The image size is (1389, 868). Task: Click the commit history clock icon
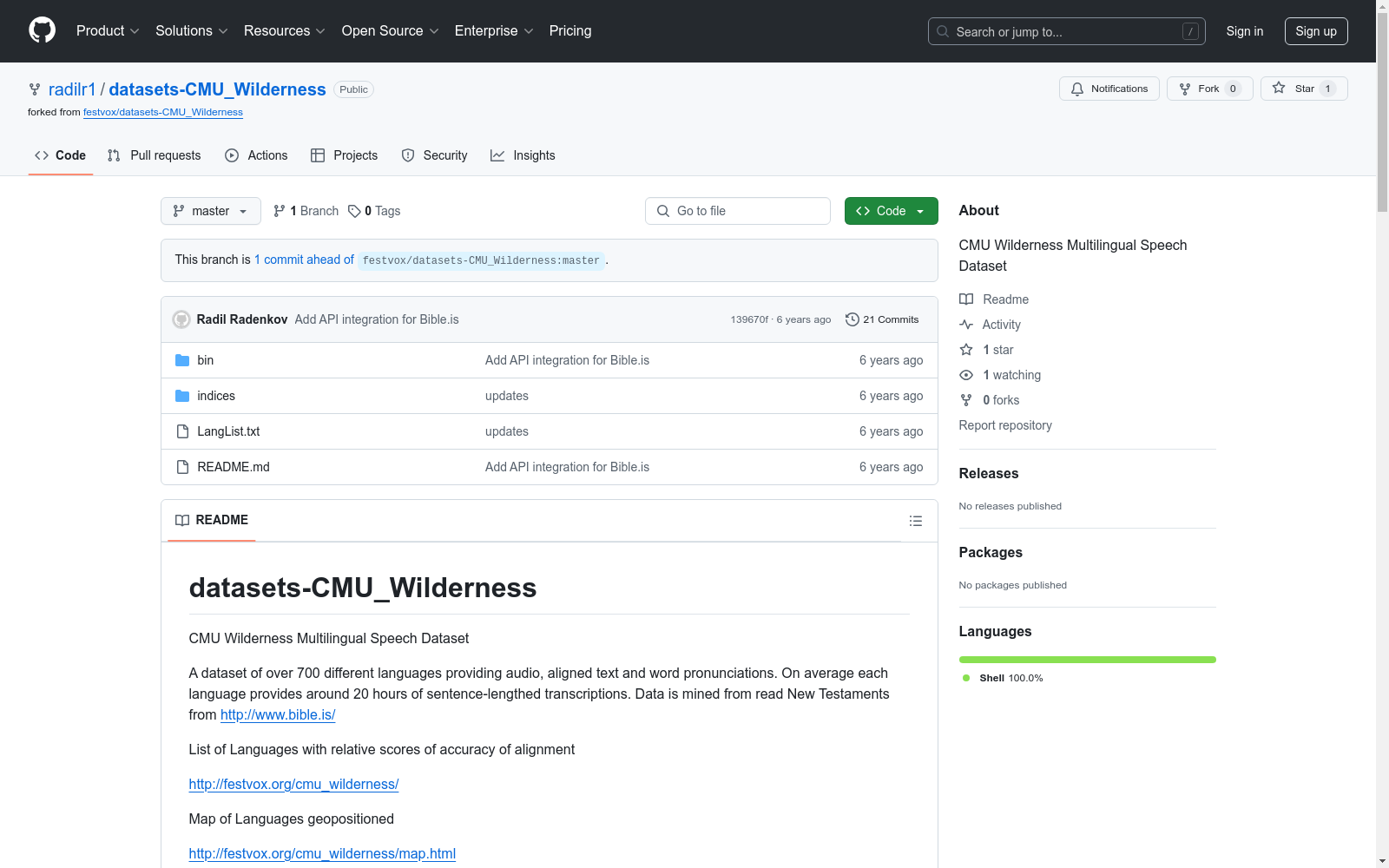852,319
